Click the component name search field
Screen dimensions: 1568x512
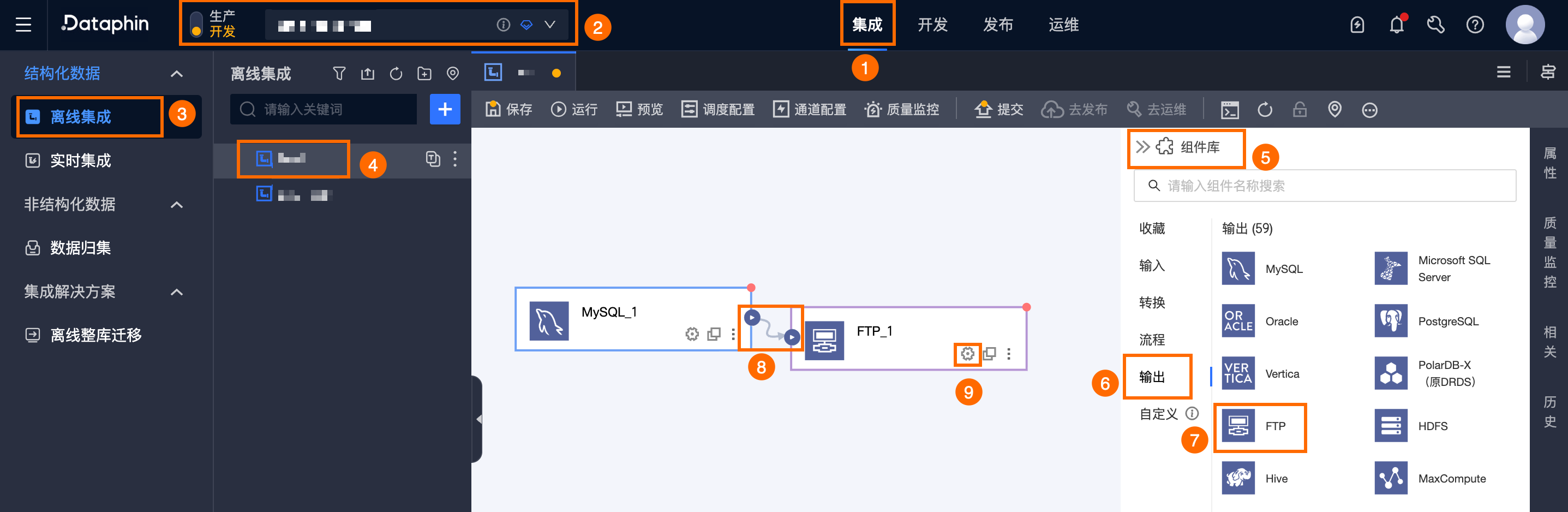tap(1325, 186)
